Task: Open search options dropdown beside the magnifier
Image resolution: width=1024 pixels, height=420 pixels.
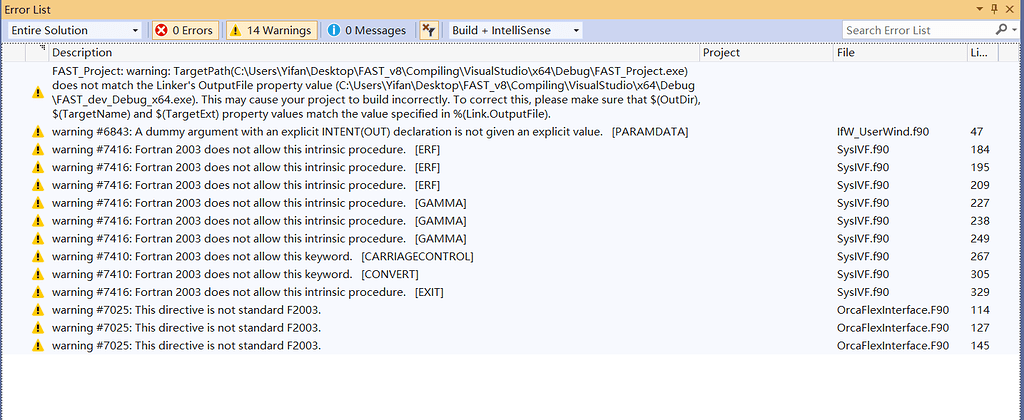Action: [1011, 30]
